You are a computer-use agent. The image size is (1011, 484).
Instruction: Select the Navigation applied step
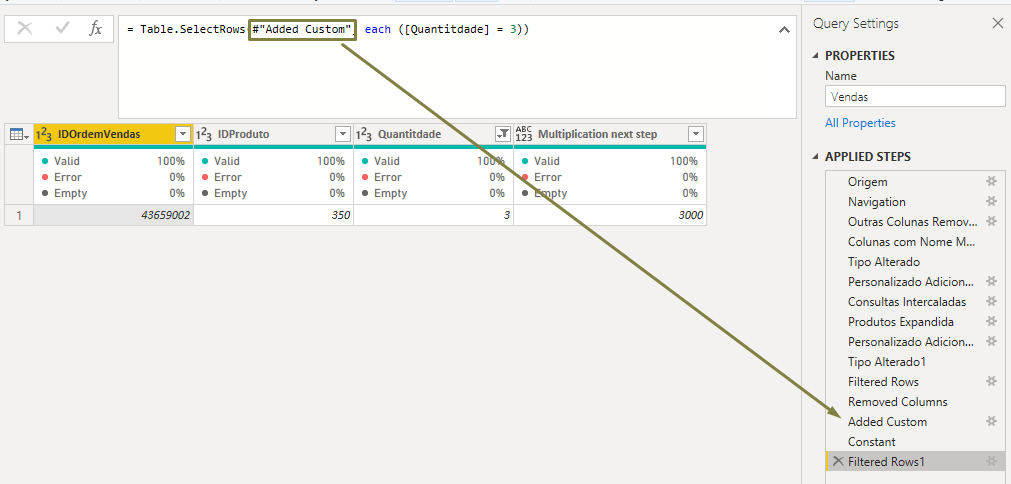tap(876, 202)
